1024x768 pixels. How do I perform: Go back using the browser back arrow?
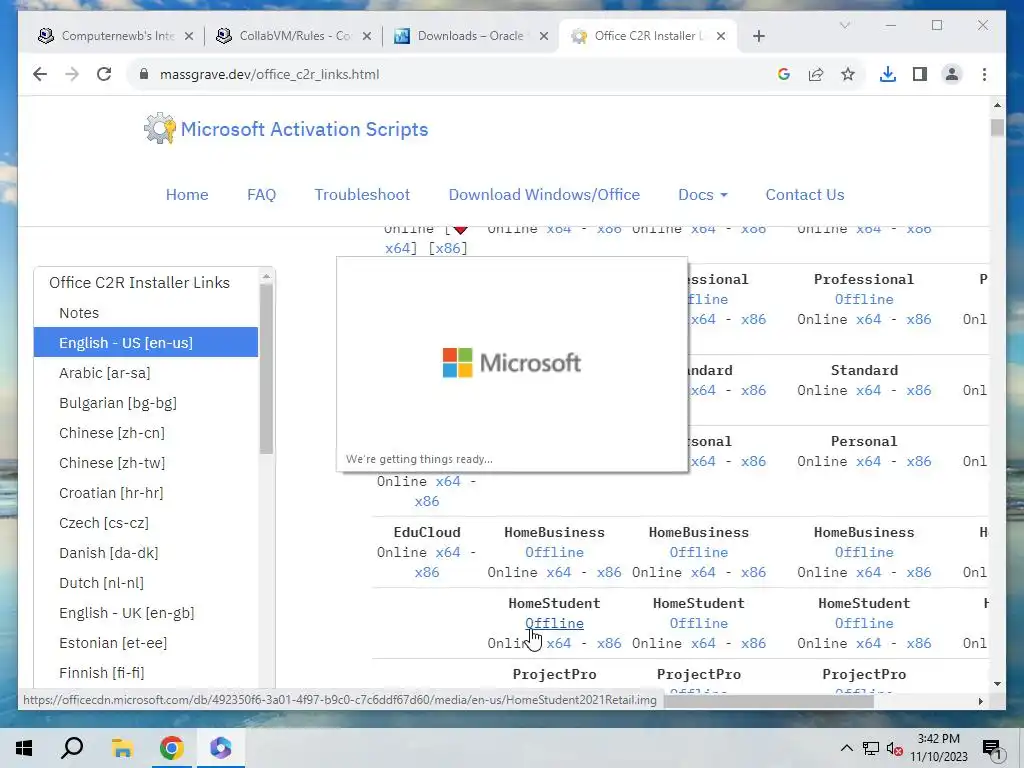point(40,74)
